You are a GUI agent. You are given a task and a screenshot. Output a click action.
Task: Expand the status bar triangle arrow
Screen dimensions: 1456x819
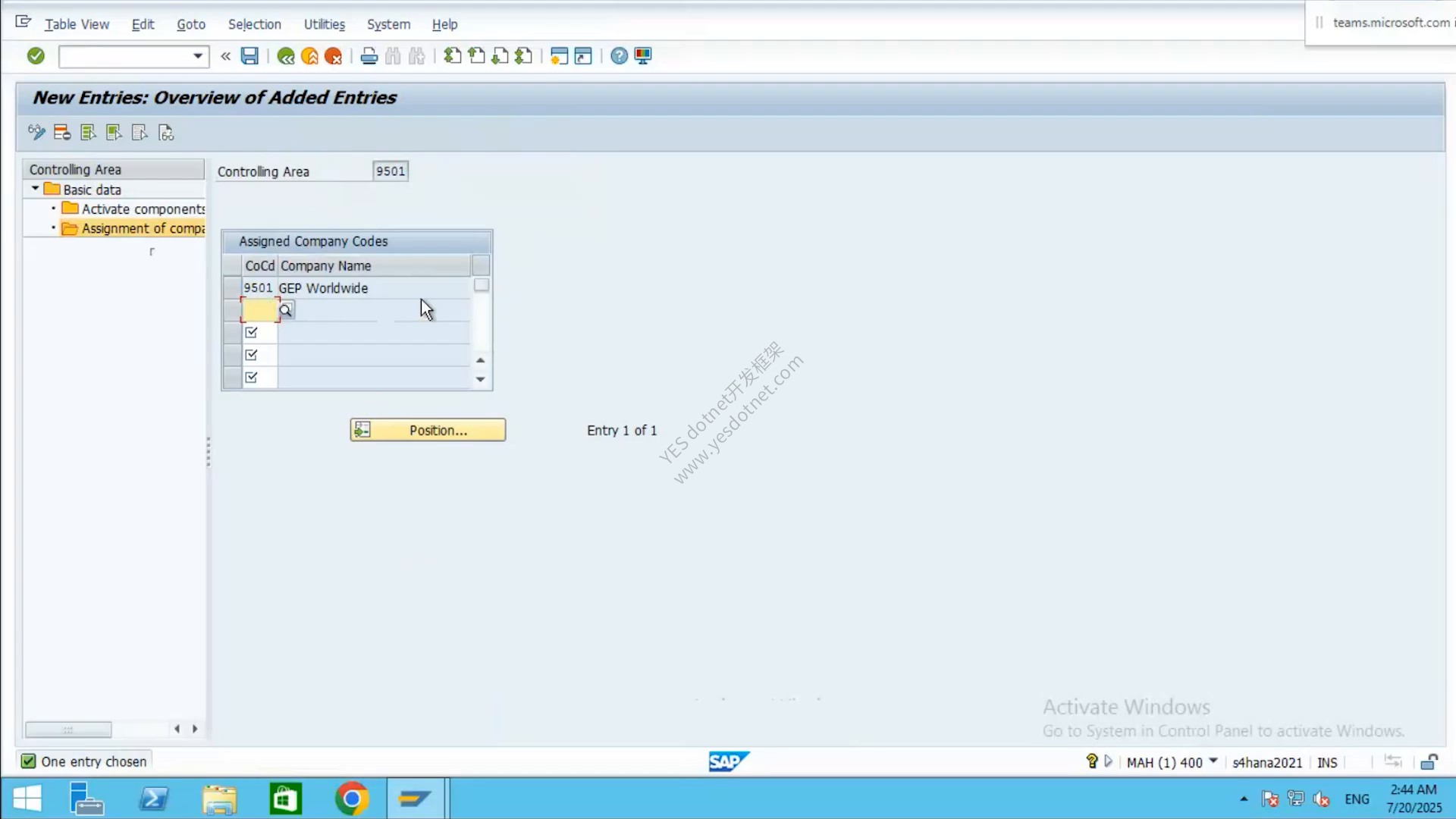pyautogui.click(x=1109, y=761)
